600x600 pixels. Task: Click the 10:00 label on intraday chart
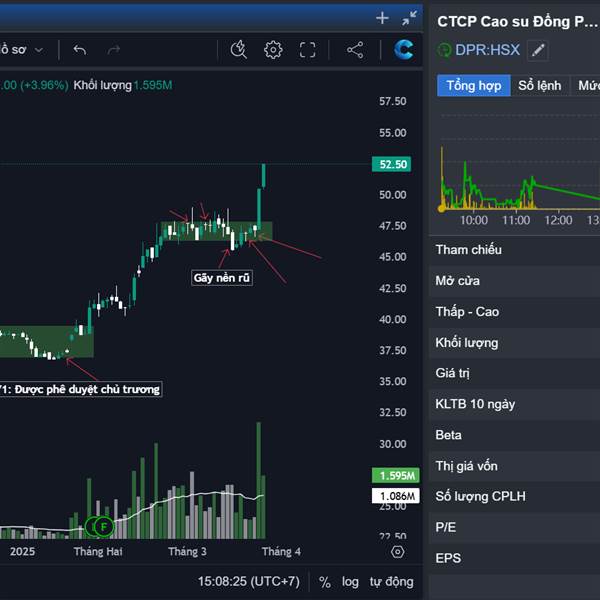tap(474, 220)
